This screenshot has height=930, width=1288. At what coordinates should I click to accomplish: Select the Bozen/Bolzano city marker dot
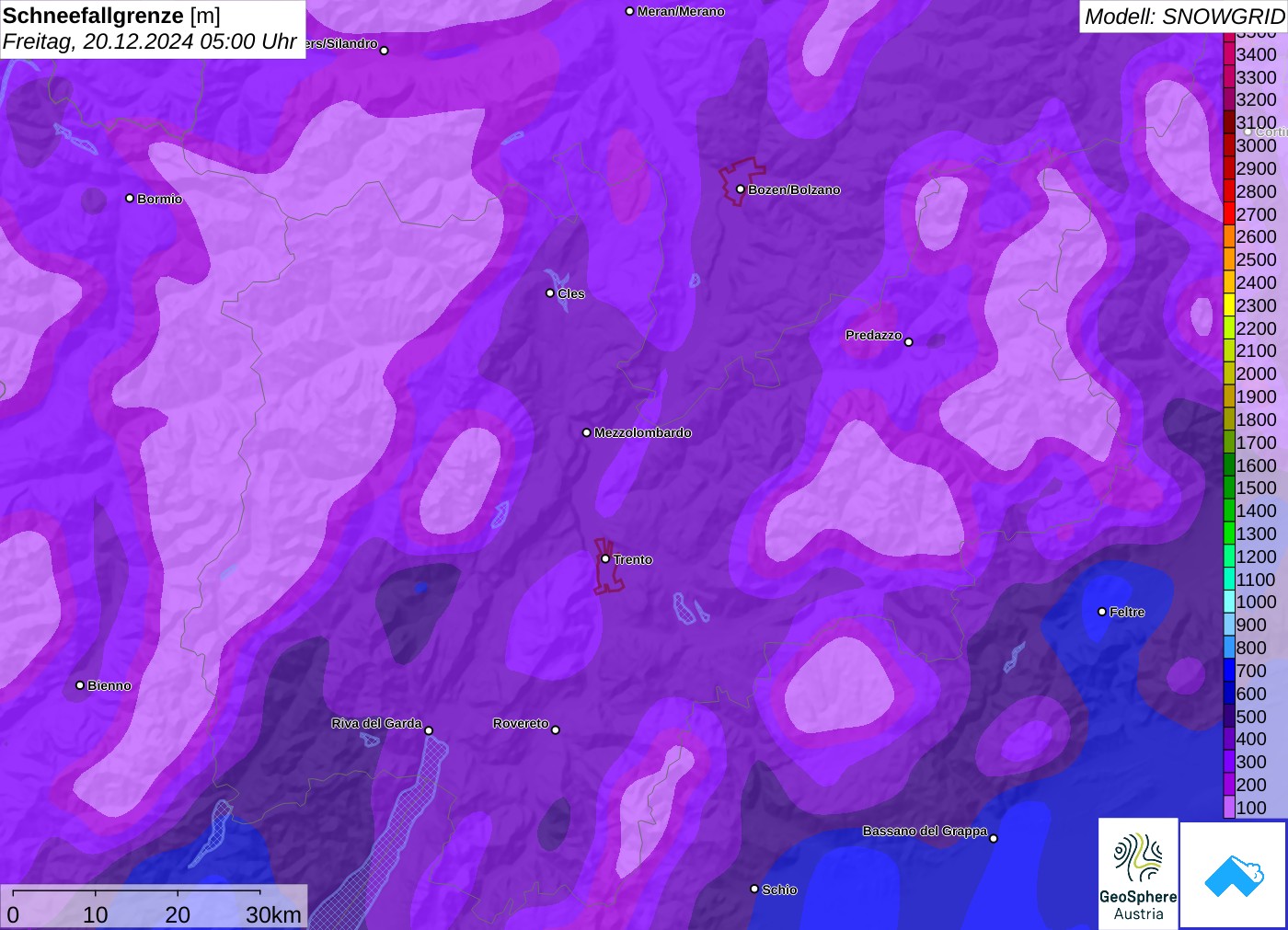point(741,189)
